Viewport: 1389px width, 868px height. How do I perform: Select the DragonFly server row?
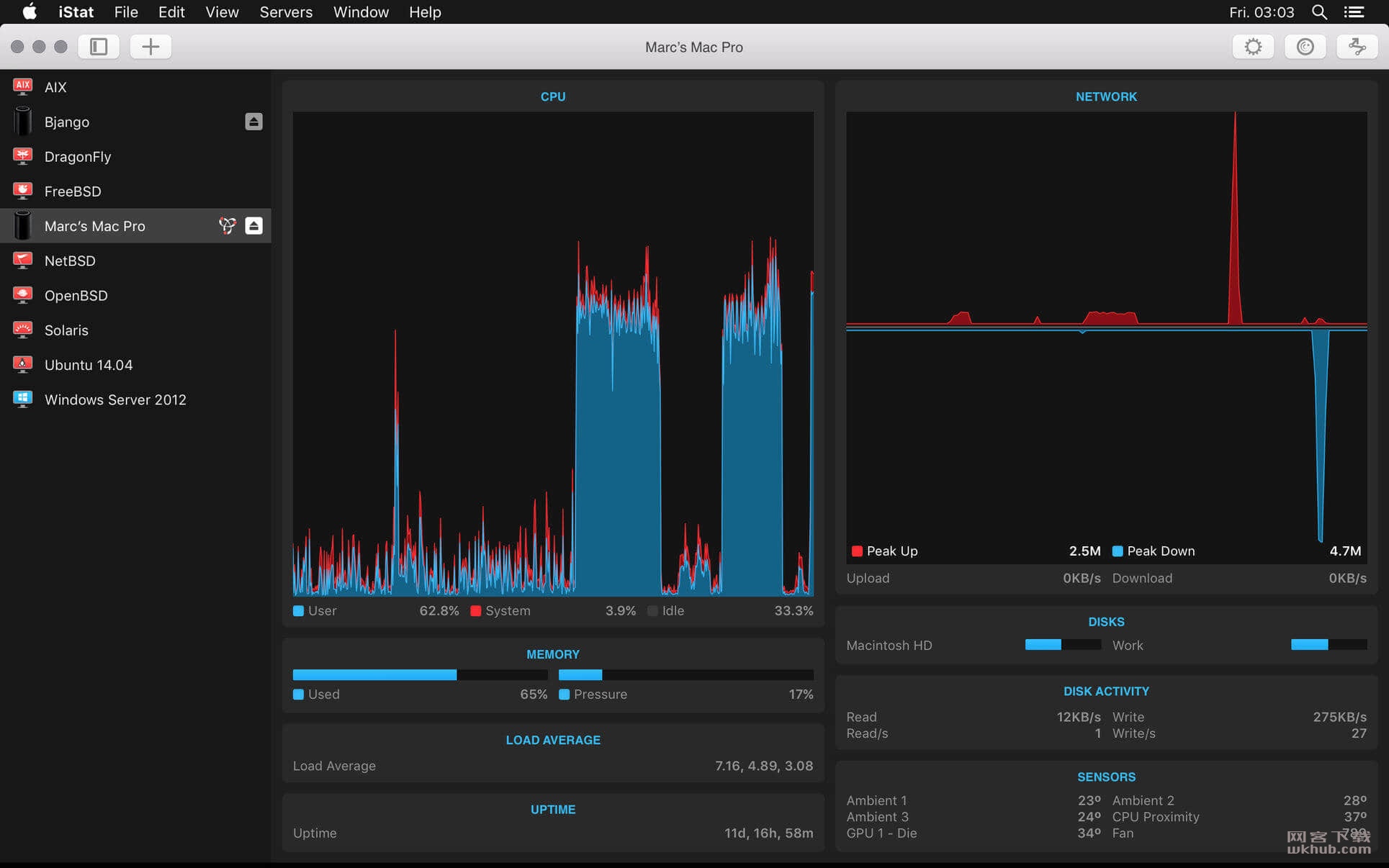click(x=135, y=156)
